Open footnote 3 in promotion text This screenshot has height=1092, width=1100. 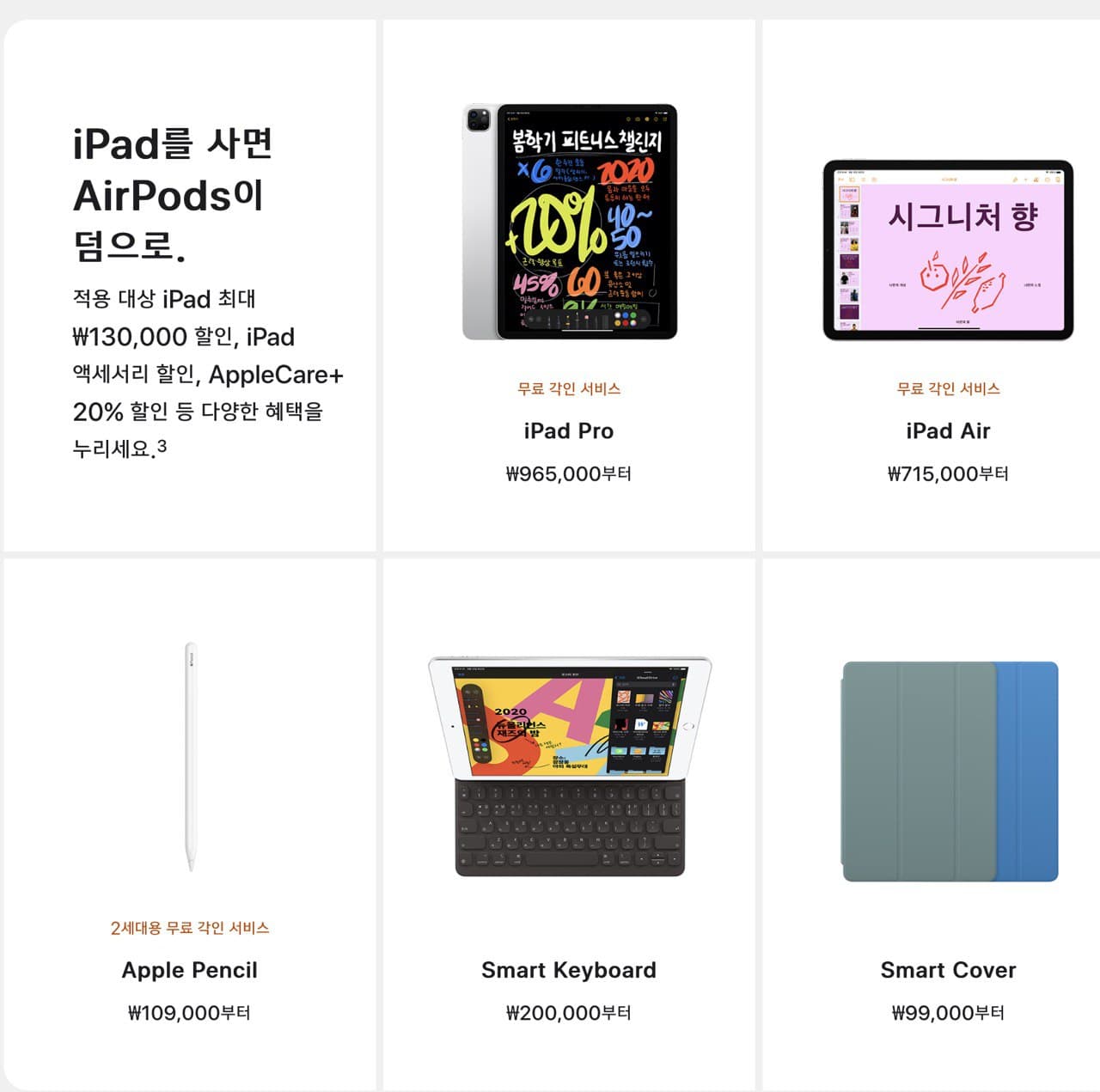click(x=162, y=445)
